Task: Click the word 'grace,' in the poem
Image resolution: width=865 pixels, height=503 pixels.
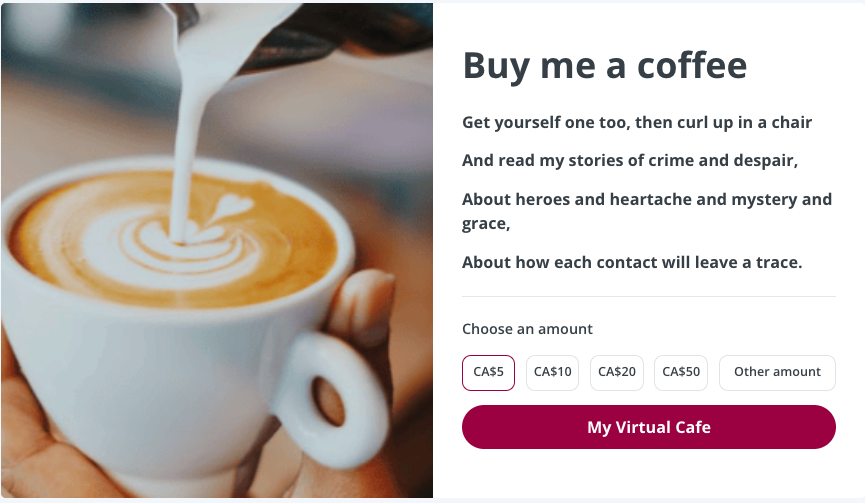Action: pyautogui.click(x=486, y=224)
